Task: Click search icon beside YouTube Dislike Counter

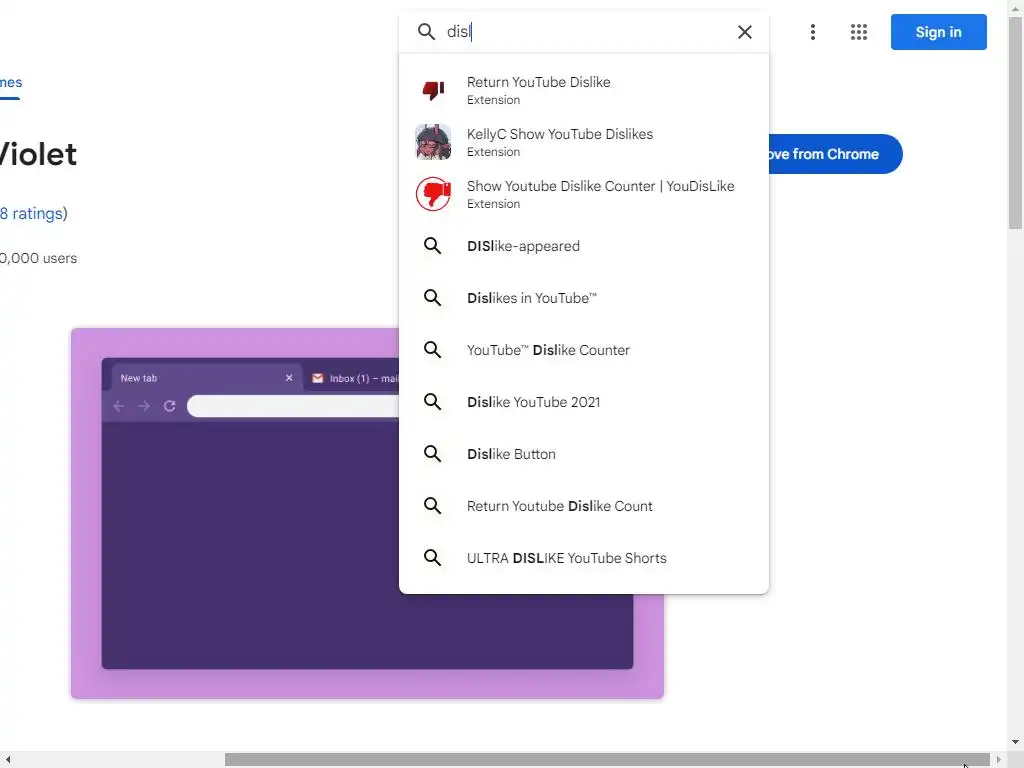Action: pyautogui.click(x=432, y=349)
